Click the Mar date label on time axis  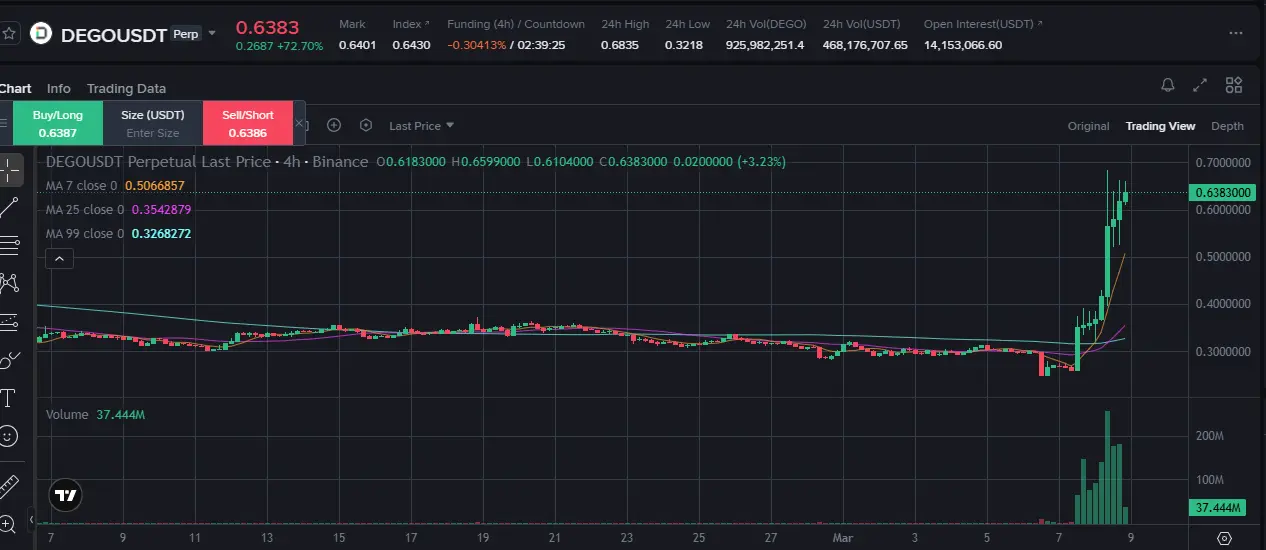[842, 537]
